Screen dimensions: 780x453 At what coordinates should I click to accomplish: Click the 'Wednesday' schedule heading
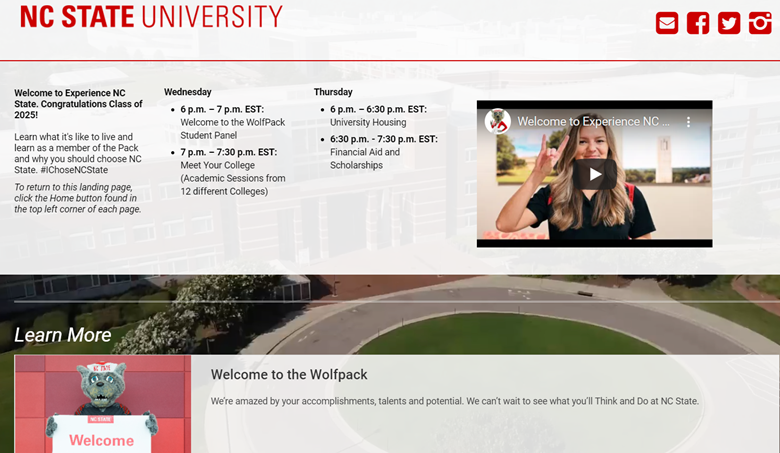point(188,92)
